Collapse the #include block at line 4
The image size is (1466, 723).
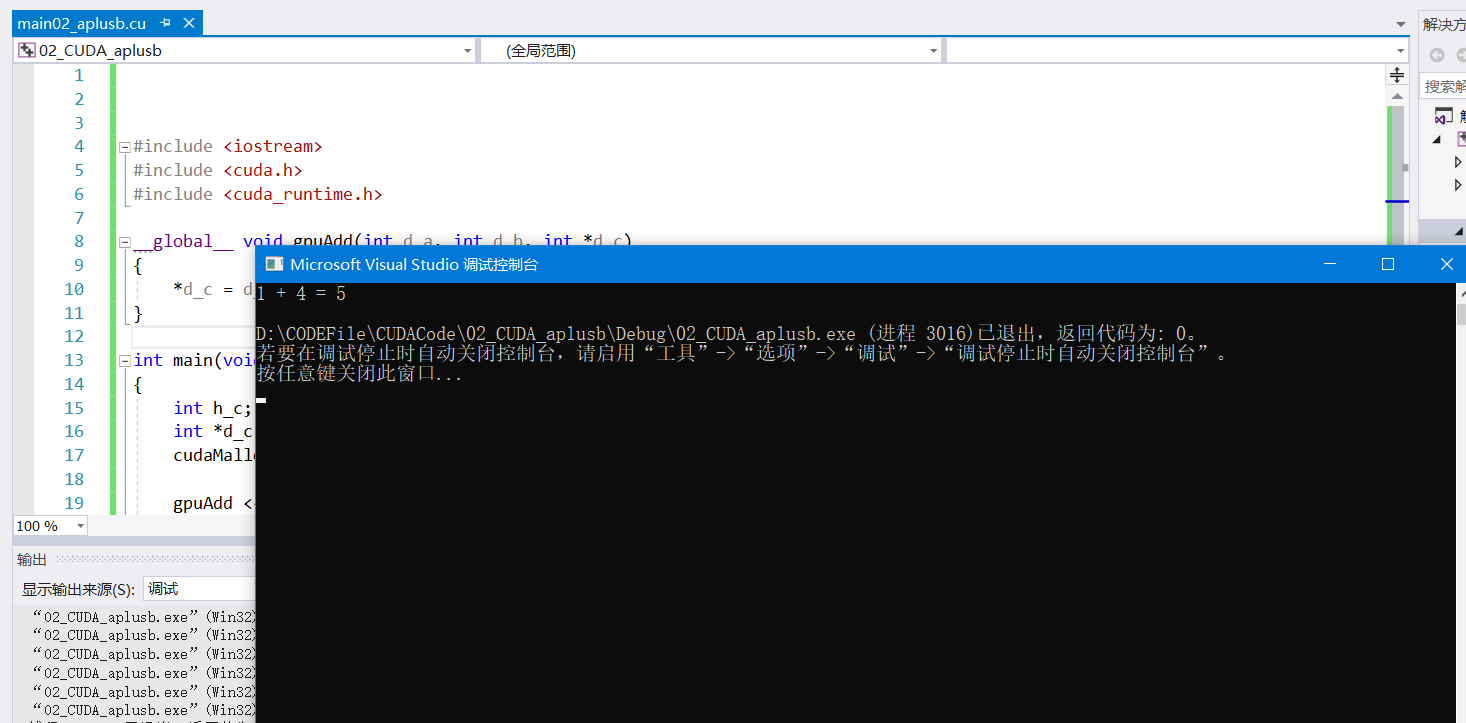124,147
